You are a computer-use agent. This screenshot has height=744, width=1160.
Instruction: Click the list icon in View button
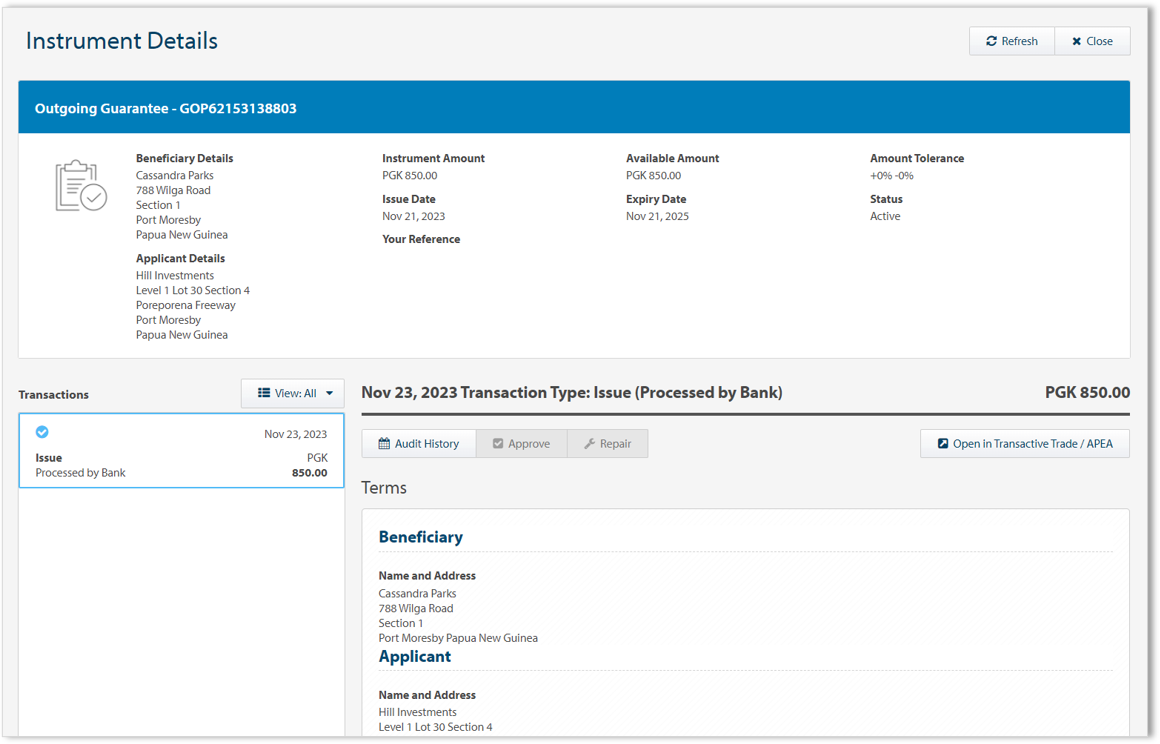[264, 393]
